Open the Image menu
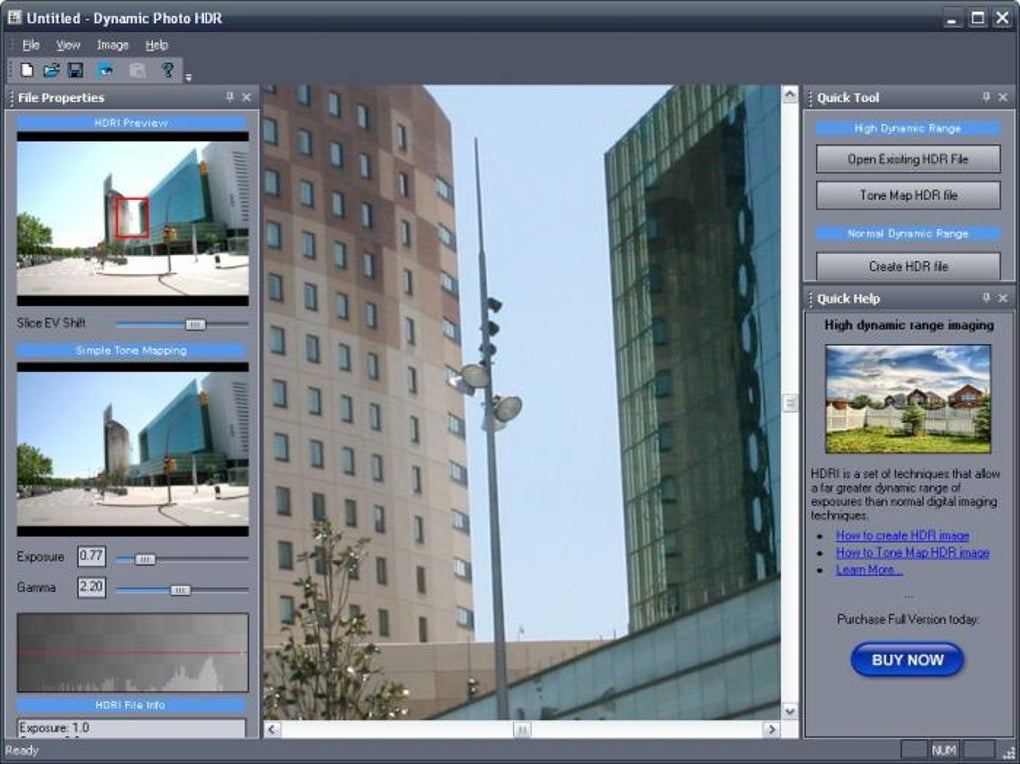The width and height of the screenshot is (1020, 764). click(x=113, y=45)
